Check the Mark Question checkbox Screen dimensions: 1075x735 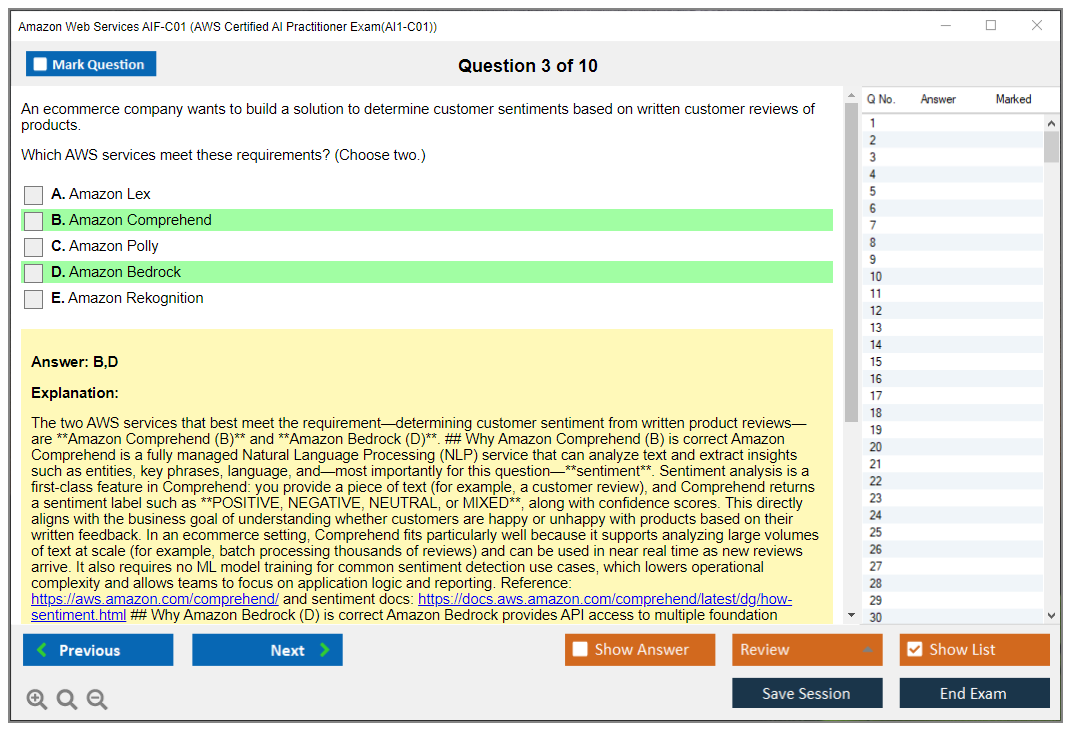pos(41,64)
